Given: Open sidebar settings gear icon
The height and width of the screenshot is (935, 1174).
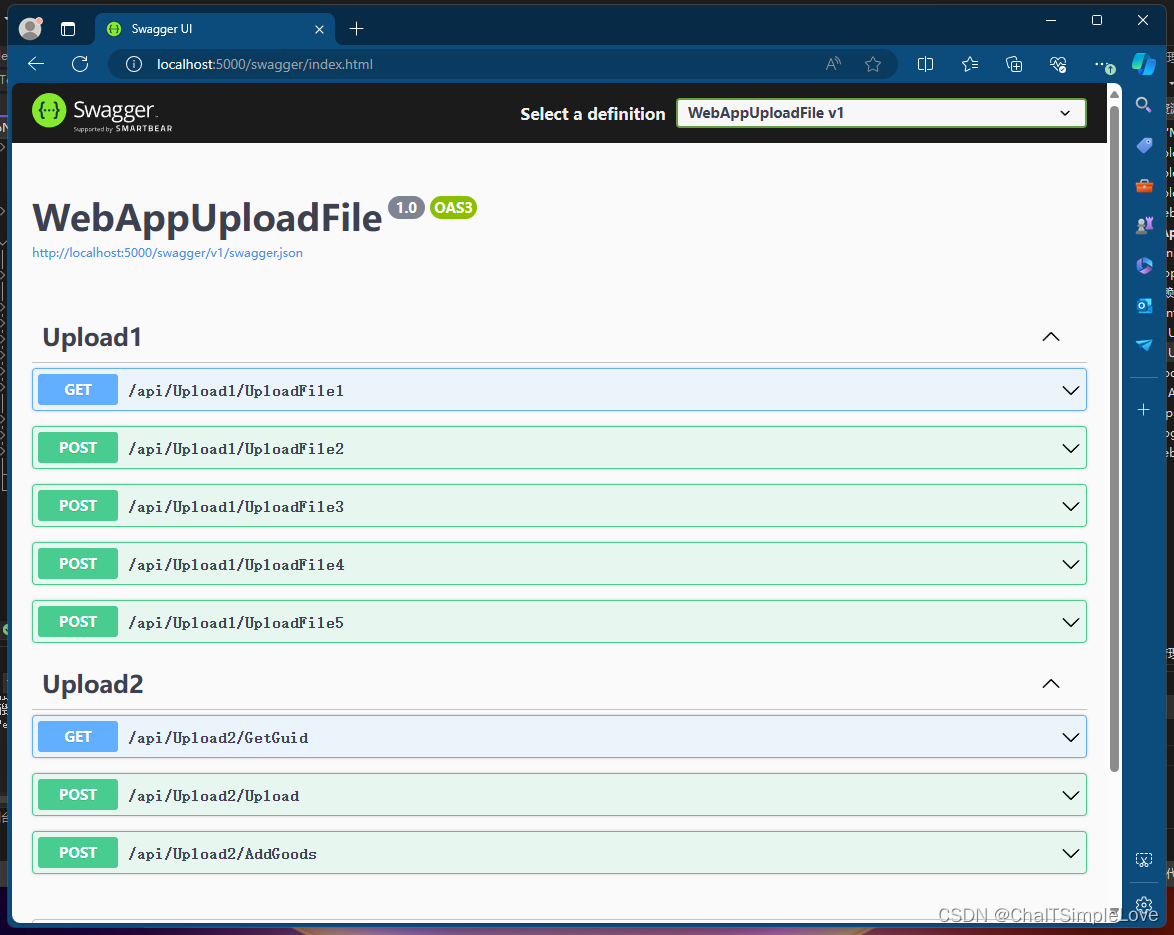Looking at the screenshot, I should [1143, 904].
